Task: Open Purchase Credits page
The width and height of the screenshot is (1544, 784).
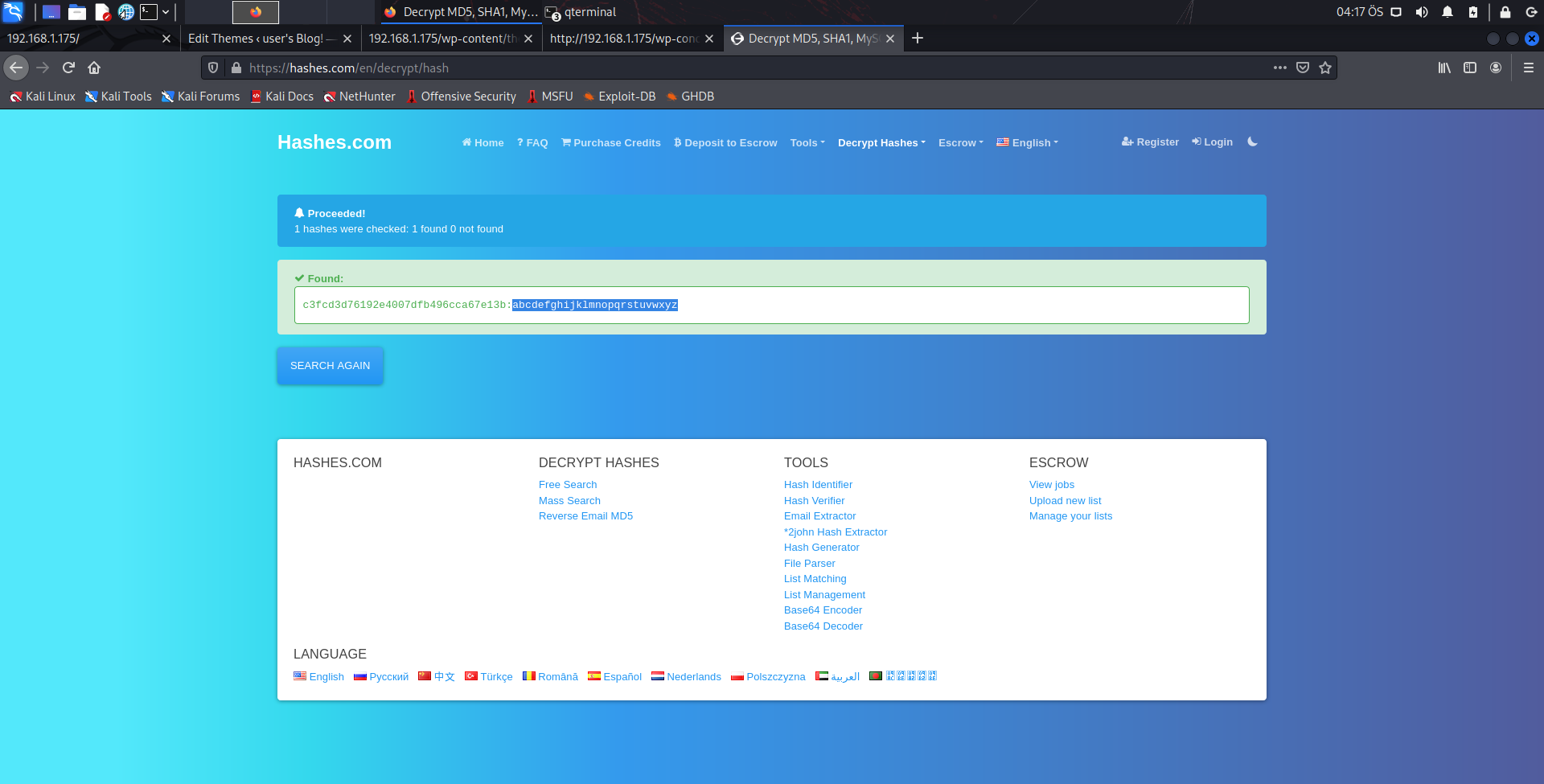Action: (x=611, y=143)
